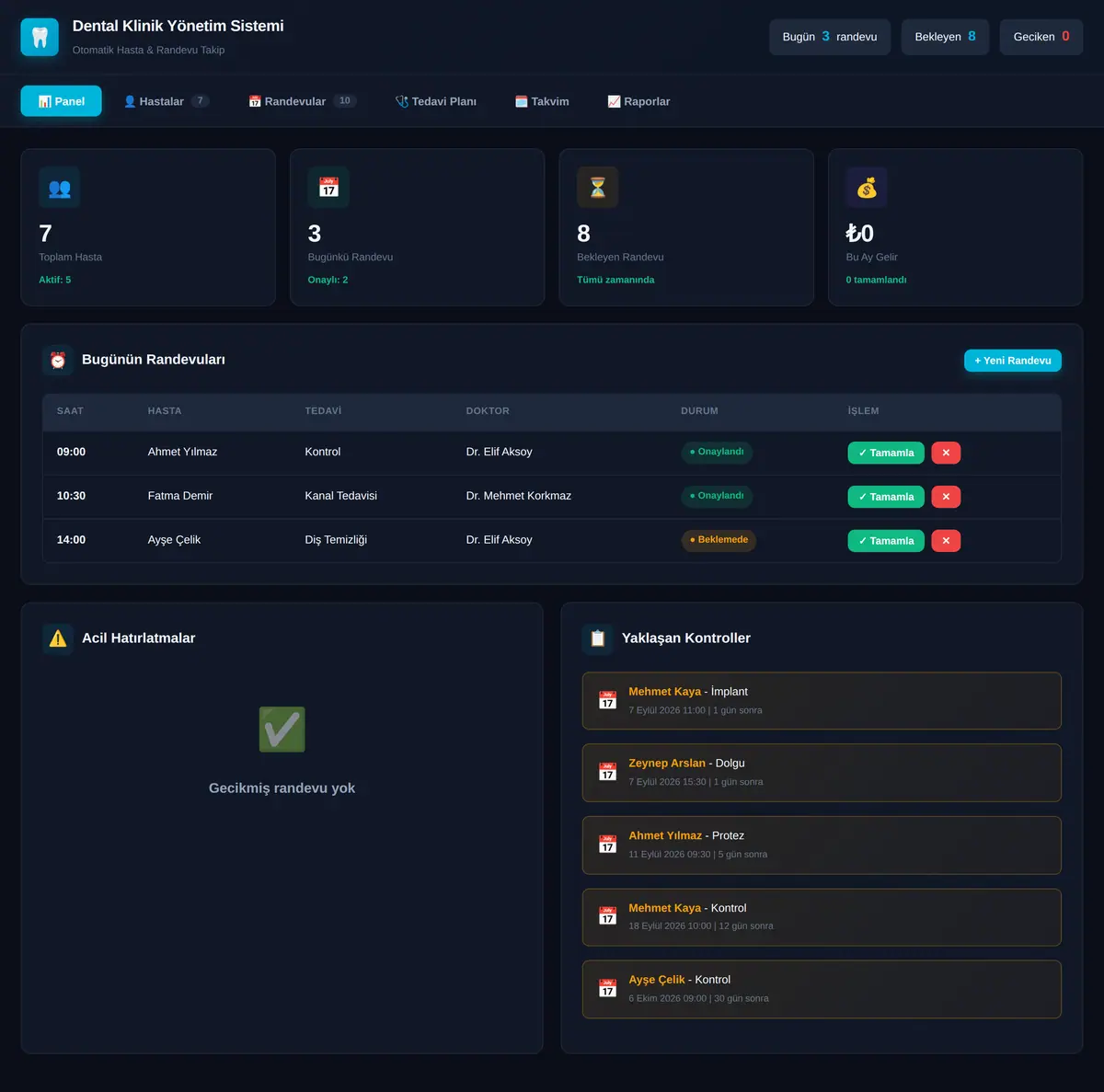Switch to the Panel tab
1104x1092 pixels.
click(x=61, y=101)
